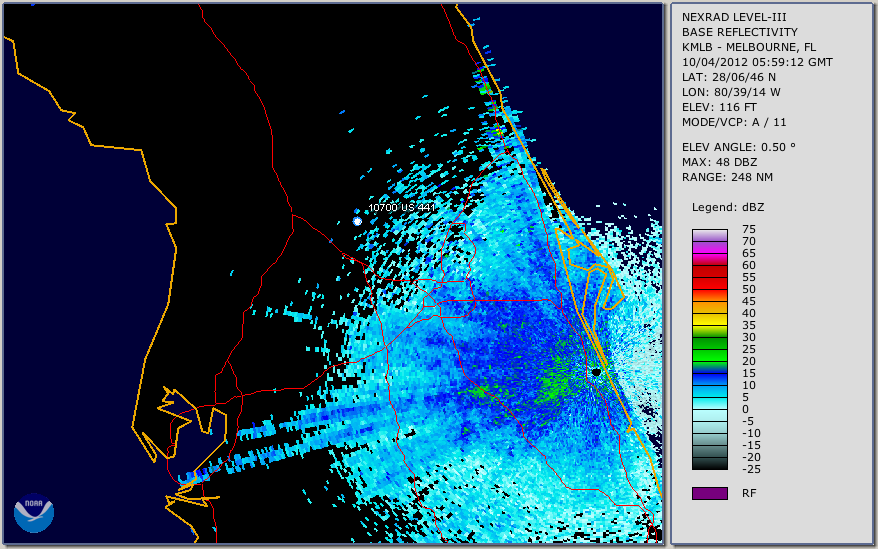Screen dimensions: 878x549
Task: Click the '0' value in the legend scale
Action: (745, 410)
